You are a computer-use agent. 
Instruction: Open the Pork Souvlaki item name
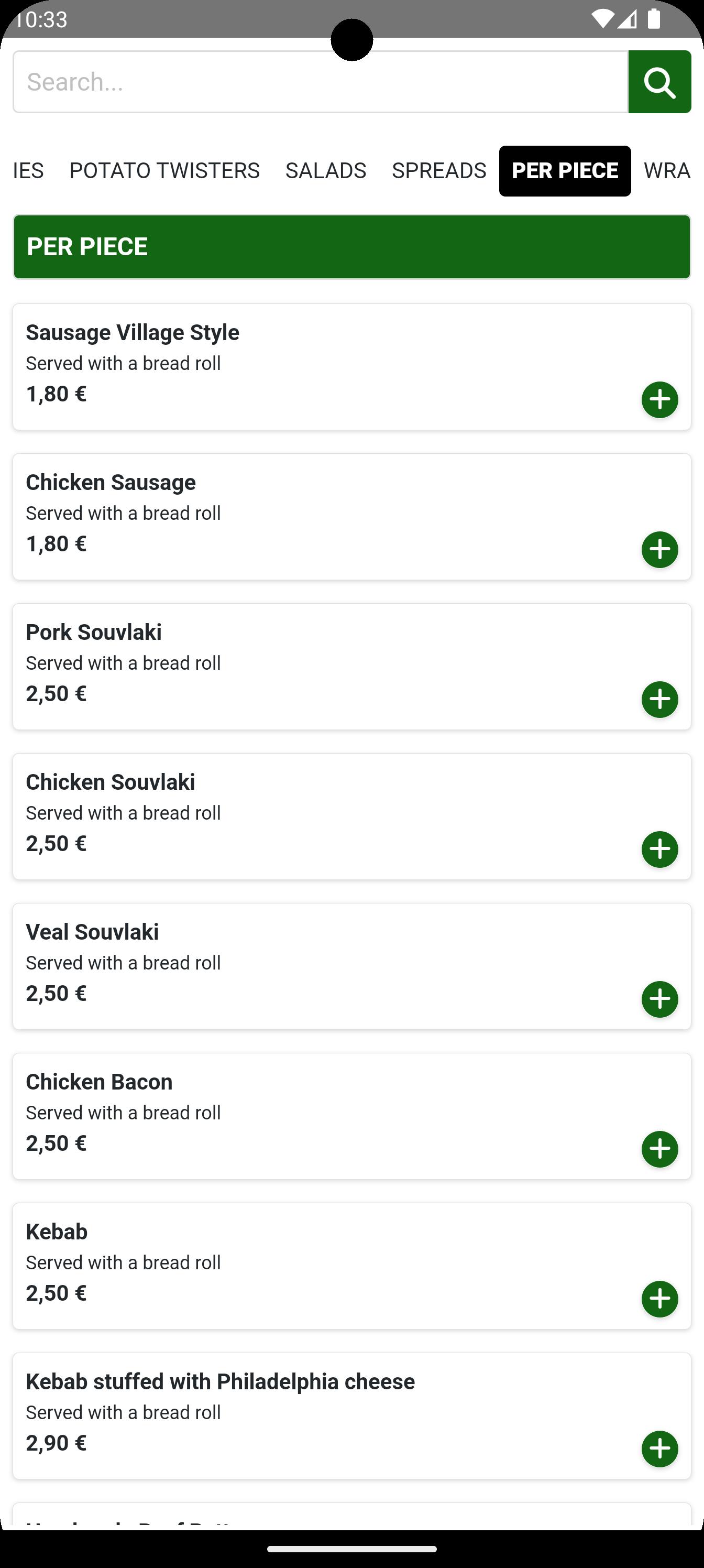[x=94, y=632]
